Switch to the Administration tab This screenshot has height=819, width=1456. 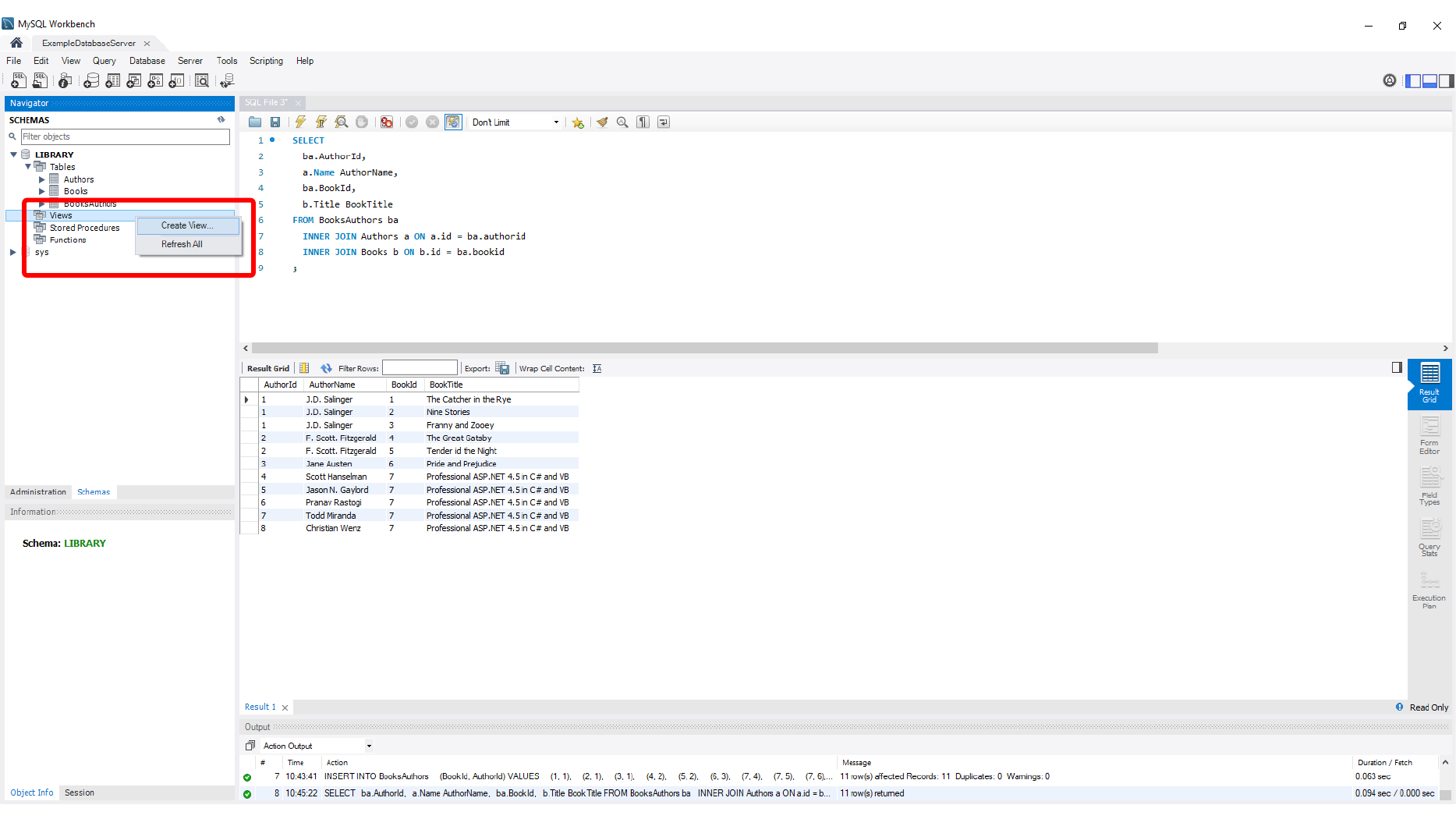click(38, 492)
